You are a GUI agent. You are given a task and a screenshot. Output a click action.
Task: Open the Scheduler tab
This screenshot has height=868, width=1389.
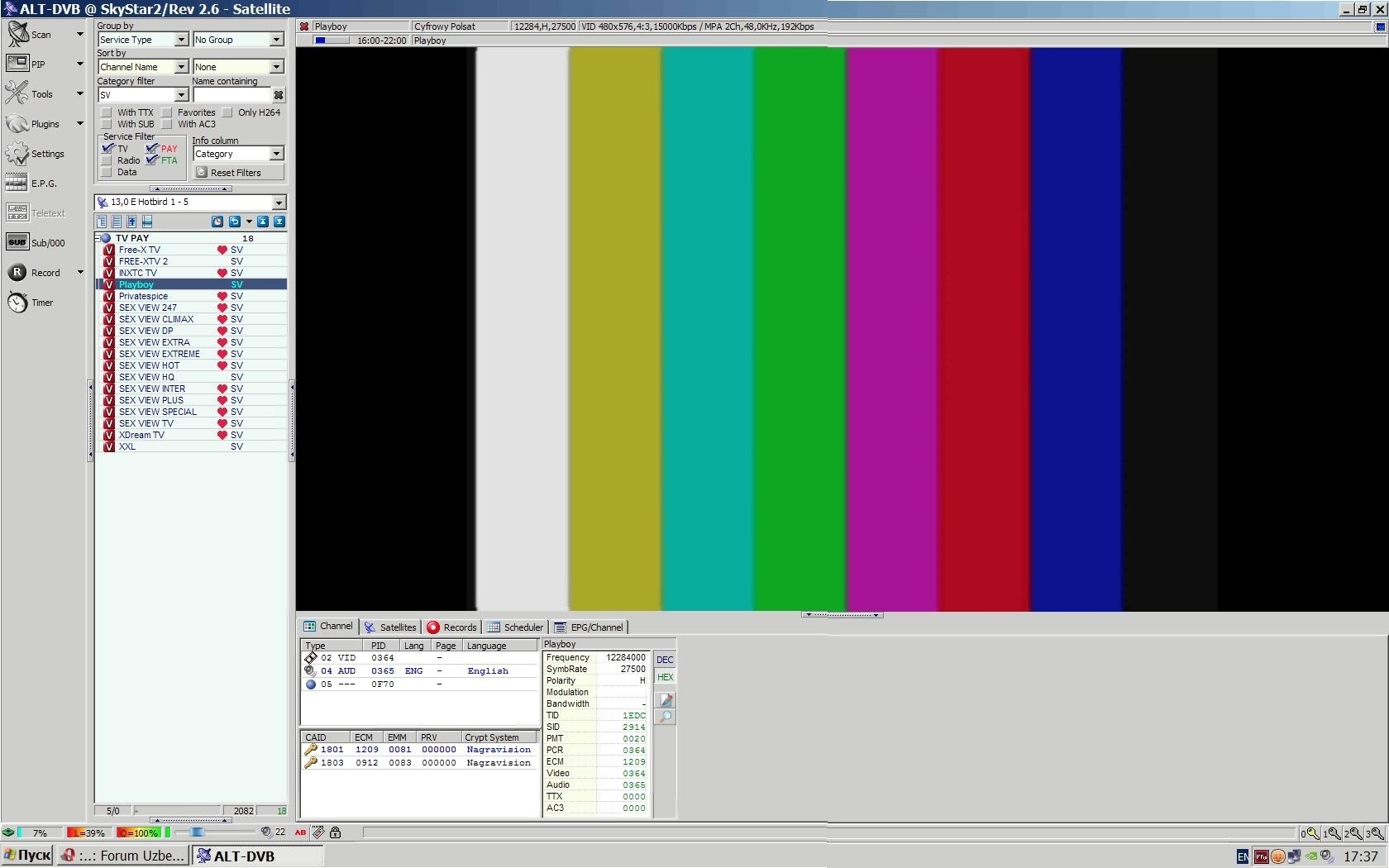click(515, 627)
